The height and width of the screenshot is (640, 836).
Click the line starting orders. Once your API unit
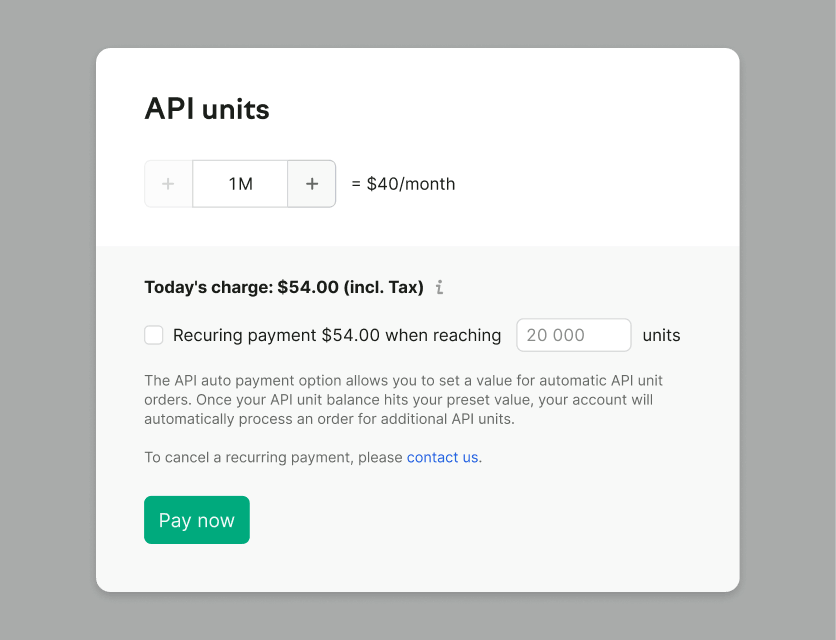(398, 399)
